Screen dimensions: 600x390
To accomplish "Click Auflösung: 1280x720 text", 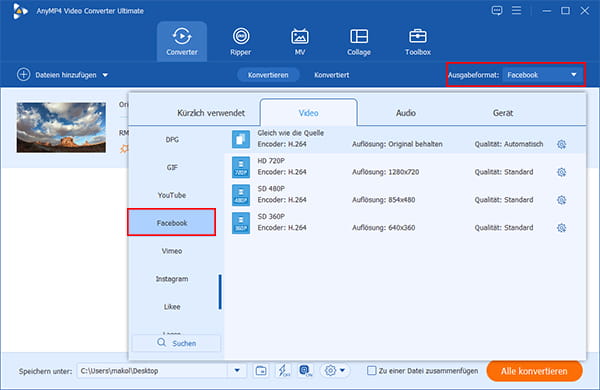I will (385, 172).
